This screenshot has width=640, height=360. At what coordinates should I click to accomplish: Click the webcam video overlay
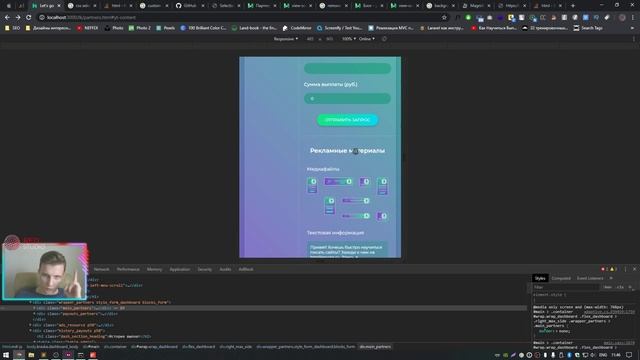point(44,271)
